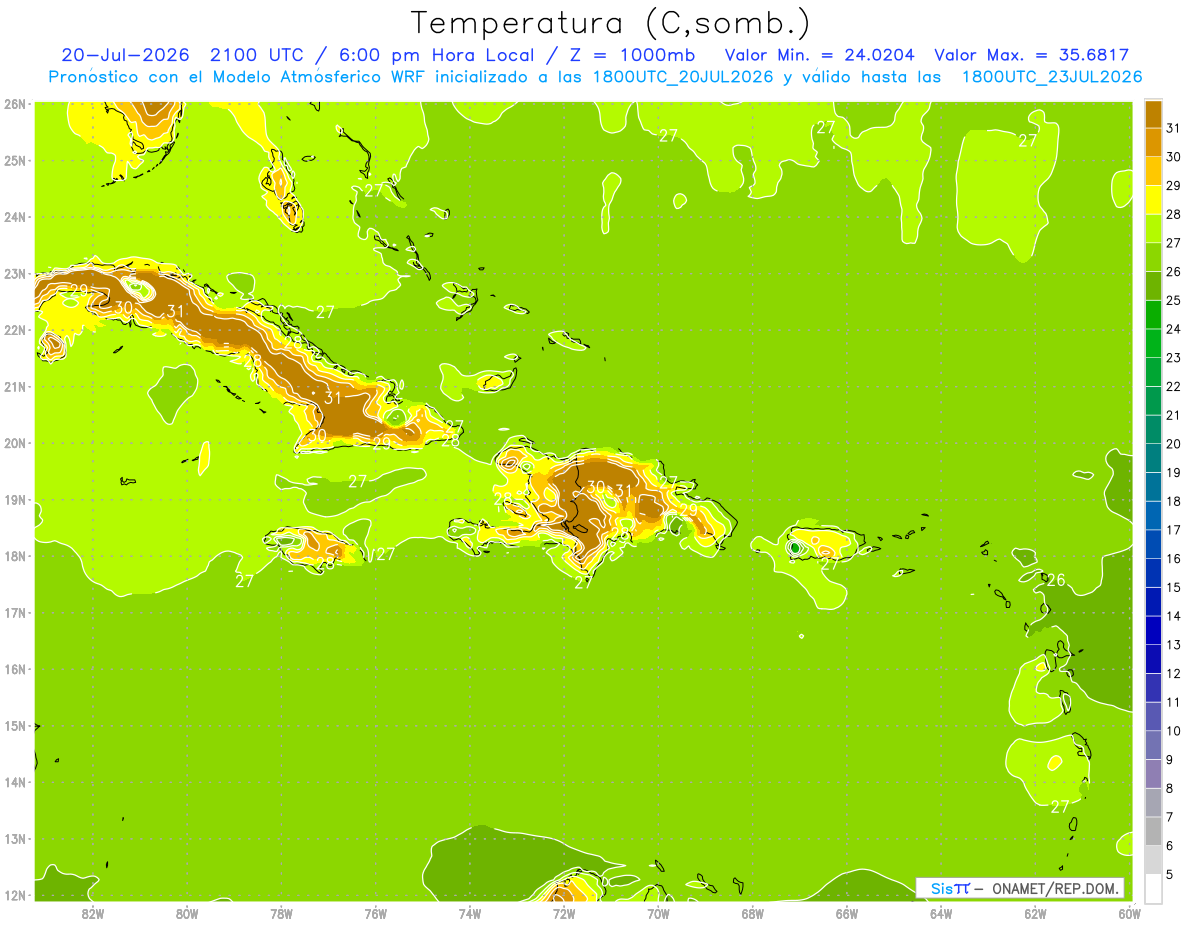The height and width of the screenshot is (927, 1200).
Task: Click the '22N' latitude axis label
Action: 15,330
